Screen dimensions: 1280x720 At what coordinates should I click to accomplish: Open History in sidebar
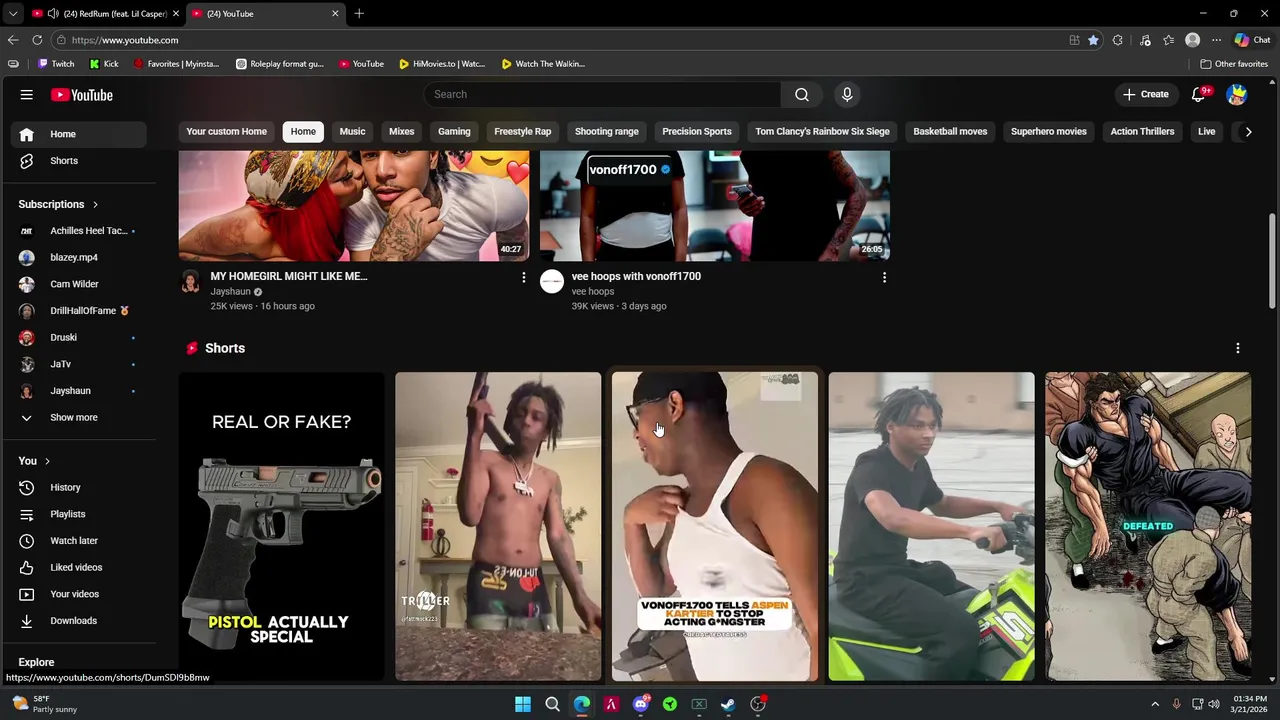[x=77, y=487]
